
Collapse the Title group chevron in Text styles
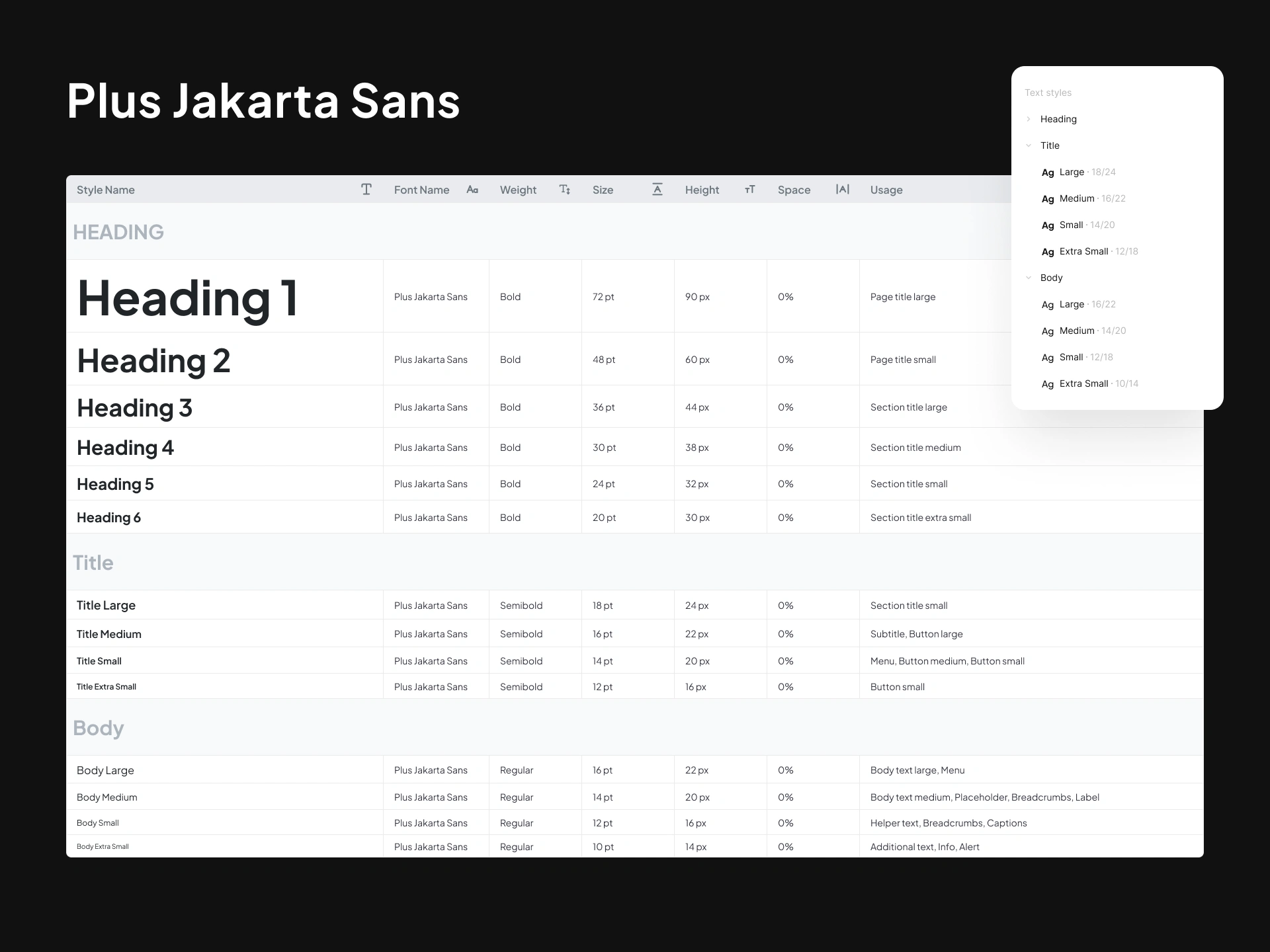tap(1029, 145)
